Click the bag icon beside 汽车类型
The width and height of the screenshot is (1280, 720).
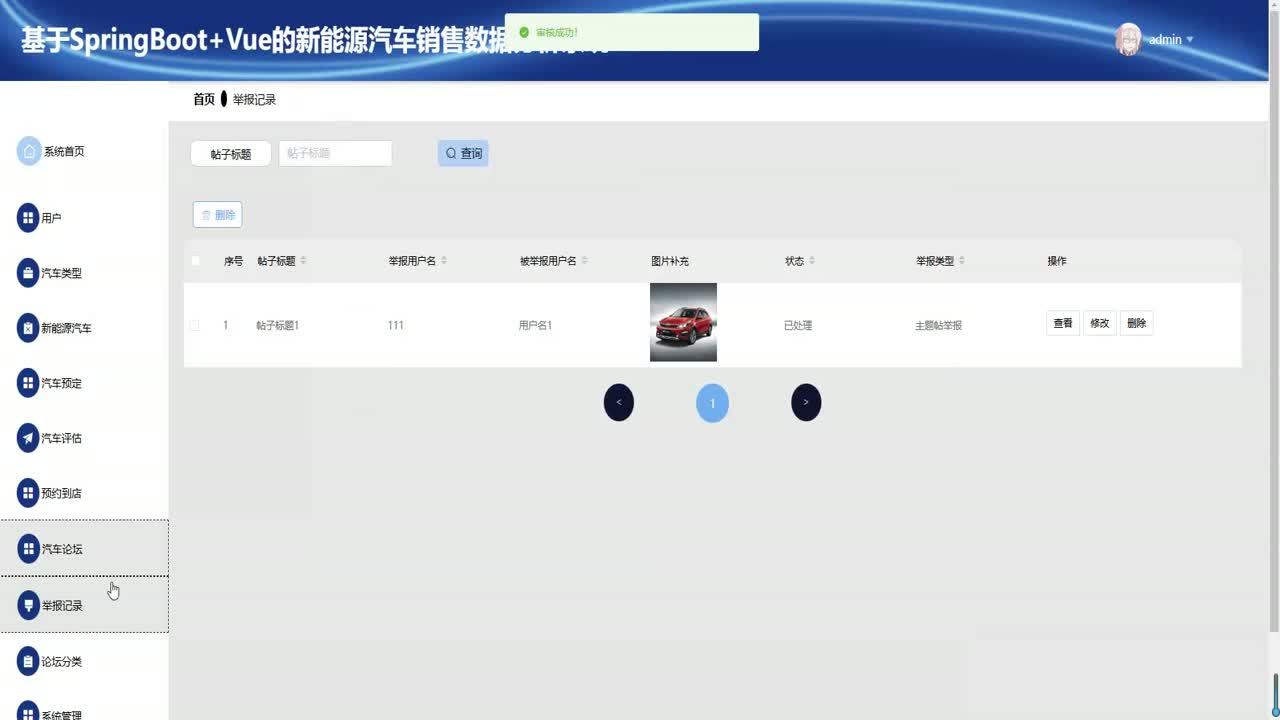pos(28,273)
